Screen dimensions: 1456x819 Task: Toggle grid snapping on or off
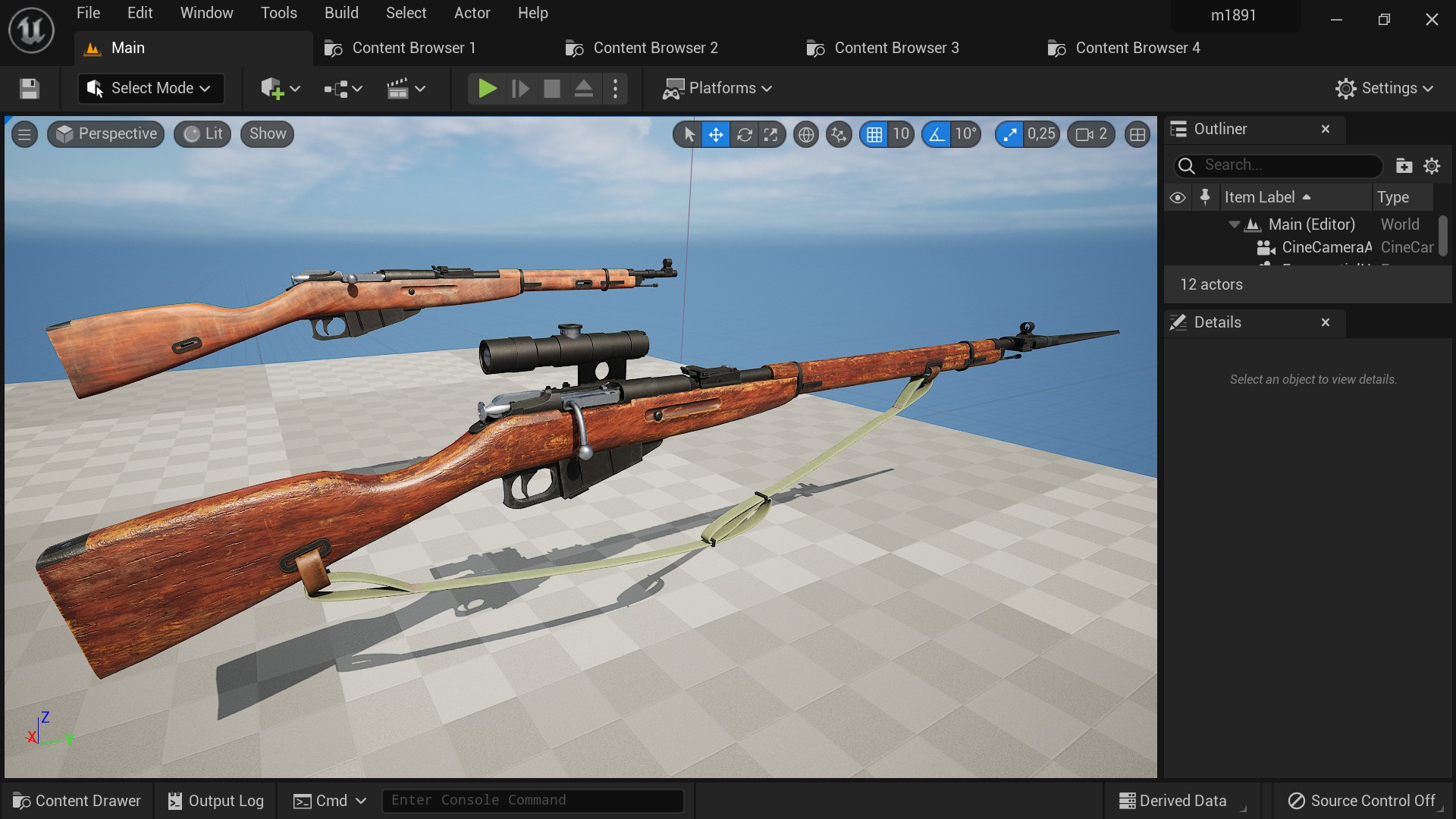(x=874, y=134)
